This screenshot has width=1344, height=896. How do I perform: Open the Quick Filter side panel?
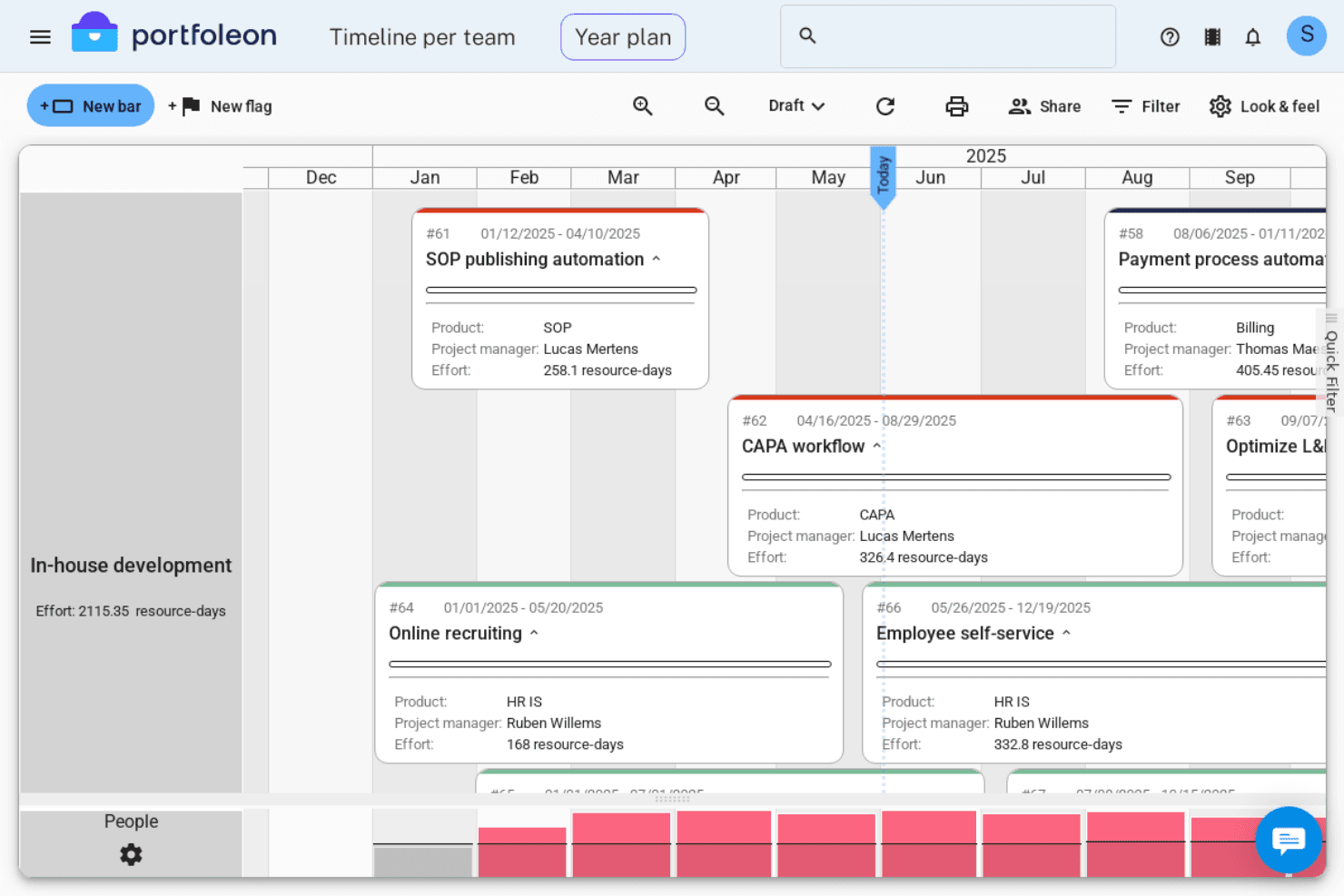pos(1331,362)
